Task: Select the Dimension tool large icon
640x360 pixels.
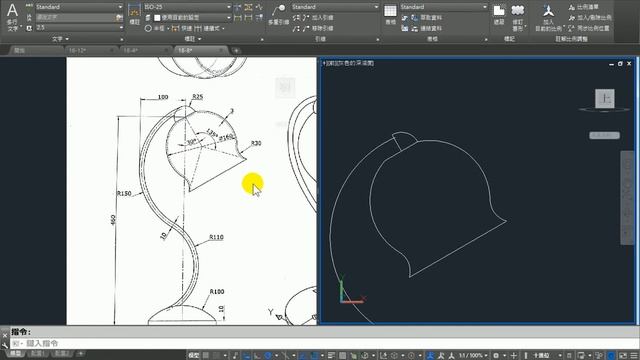Action: pos(134,14)
